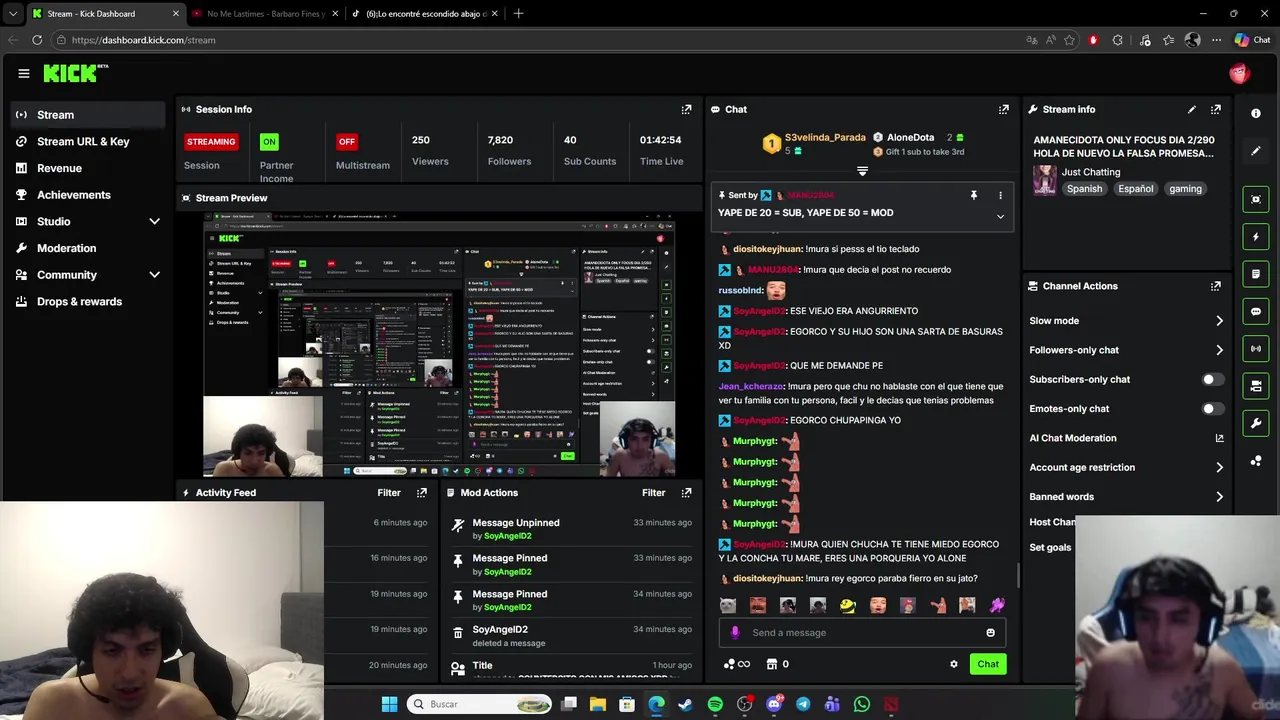
Task: Open the hamburger menu beside Kick logo
Action: [x=23, y=73]
